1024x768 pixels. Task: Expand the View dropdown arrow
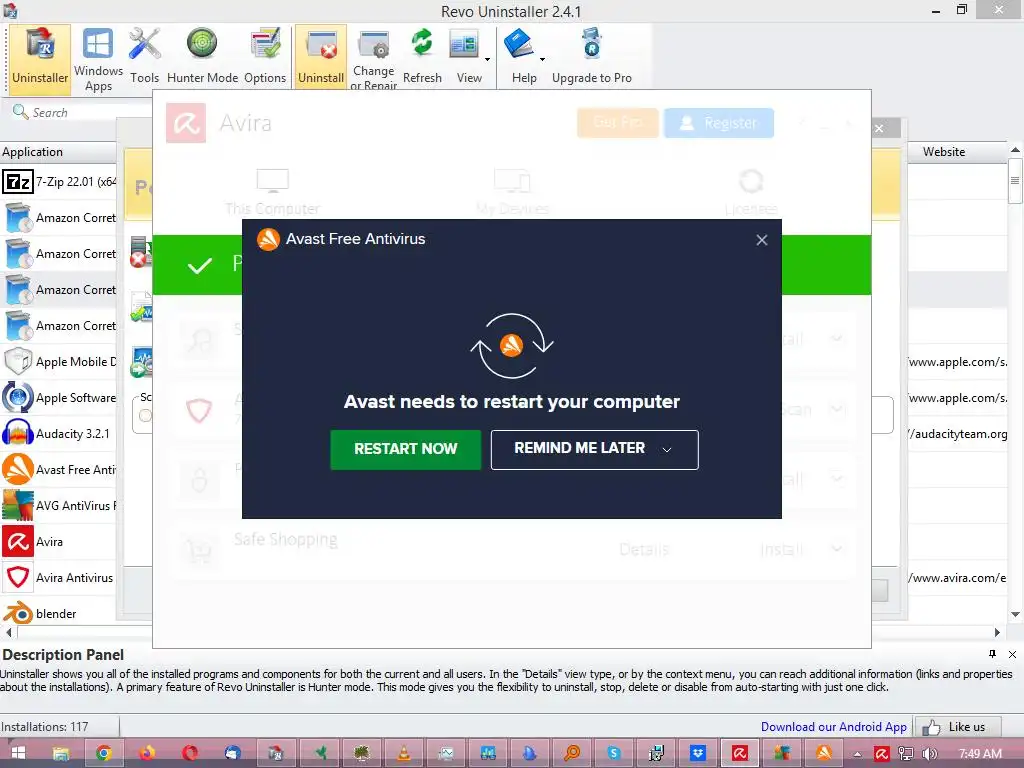click(487, 59)
